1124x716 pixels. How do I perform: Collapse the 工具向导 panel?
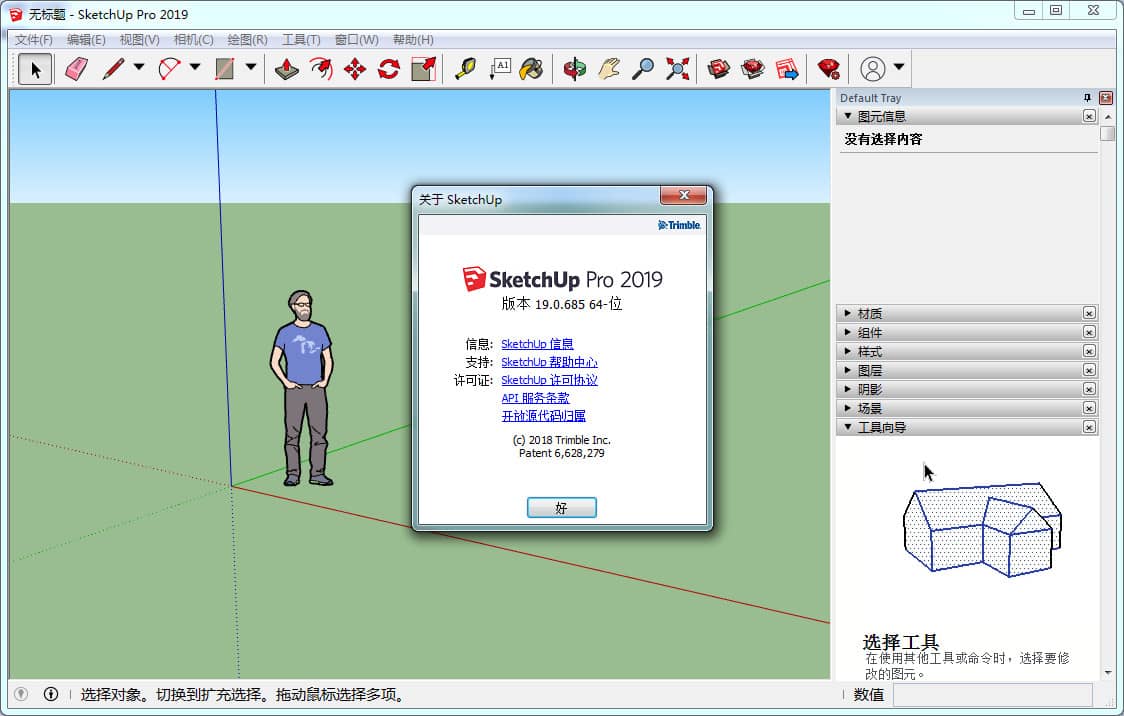point(881,427)
